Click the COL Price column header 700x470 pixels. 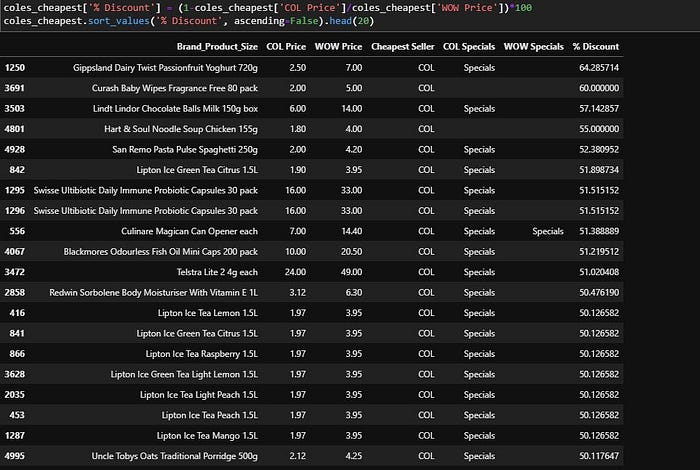tap(286, 46)
